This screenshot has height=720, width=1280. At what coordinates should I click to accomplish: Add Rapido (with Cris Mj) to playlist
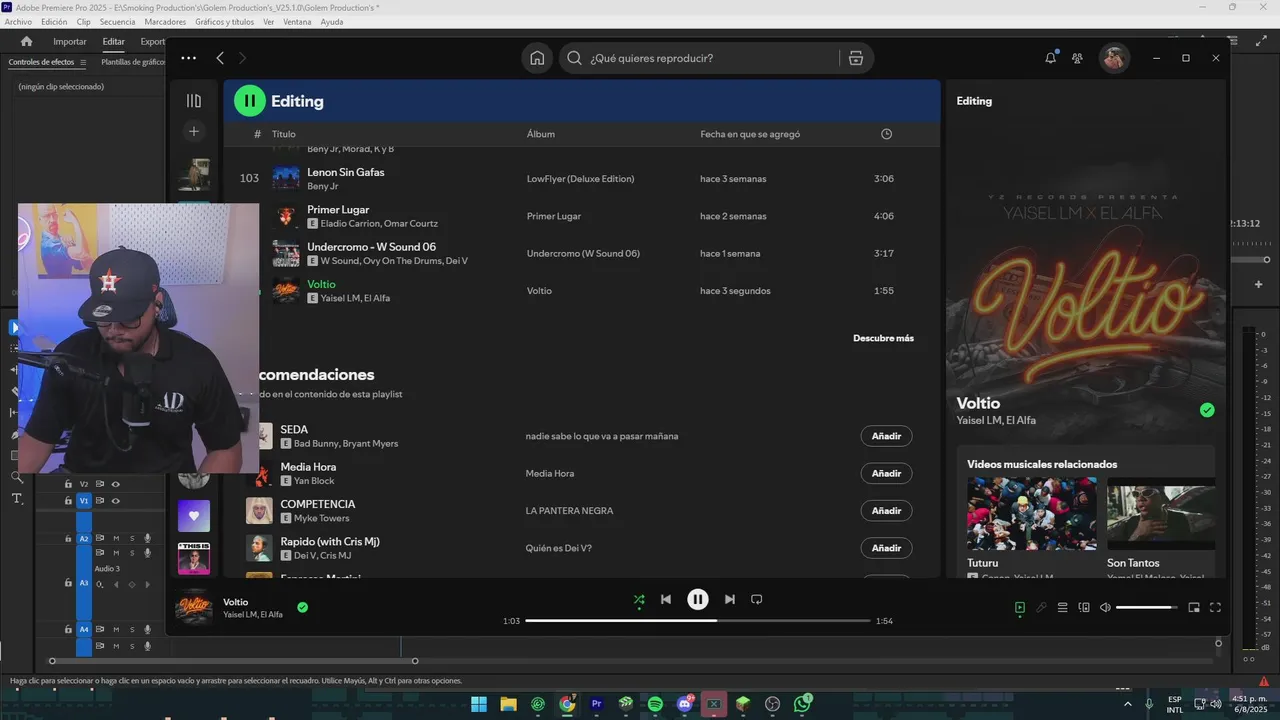pos(886,548)
